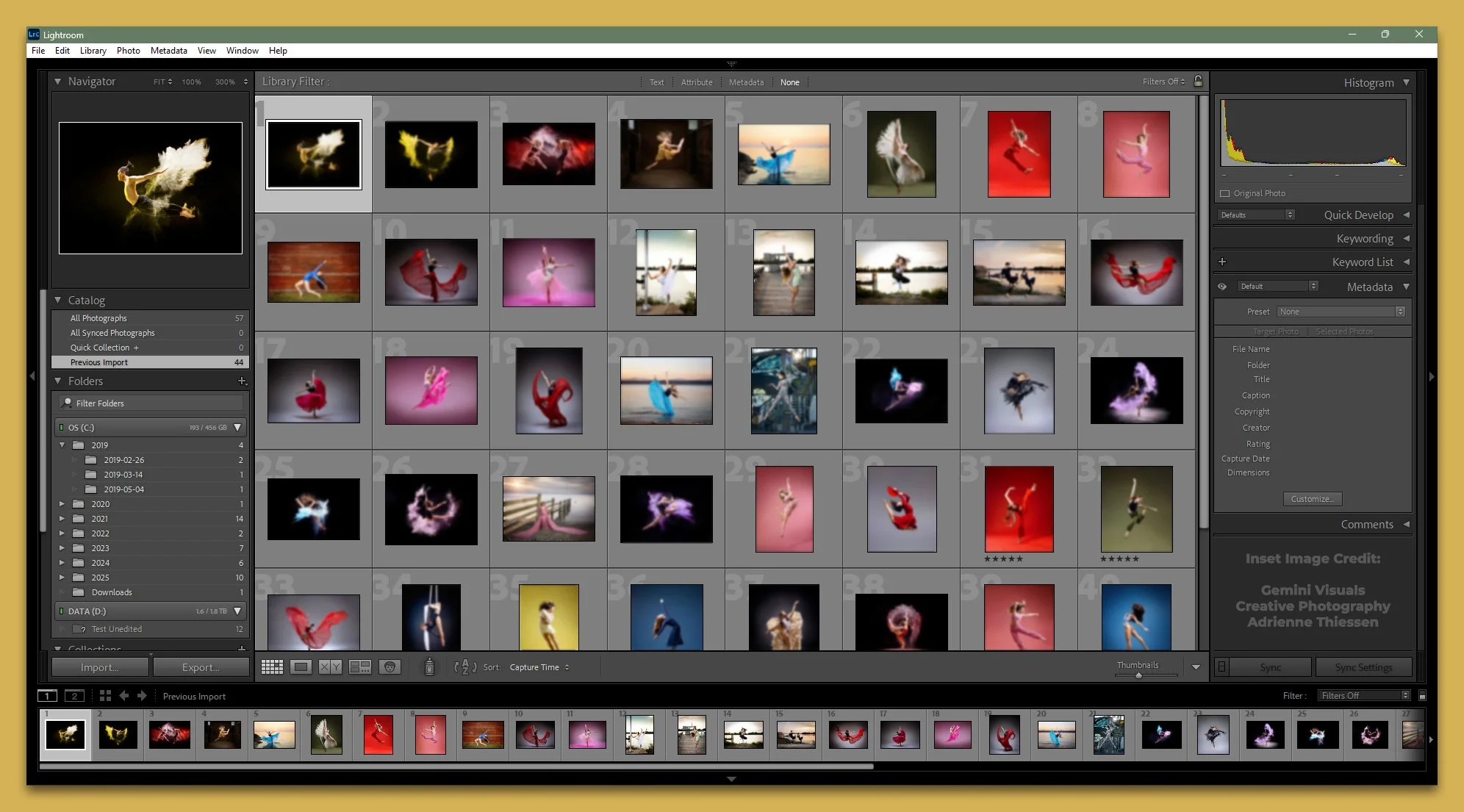Open Sort Capture Time dropdown

539,667
